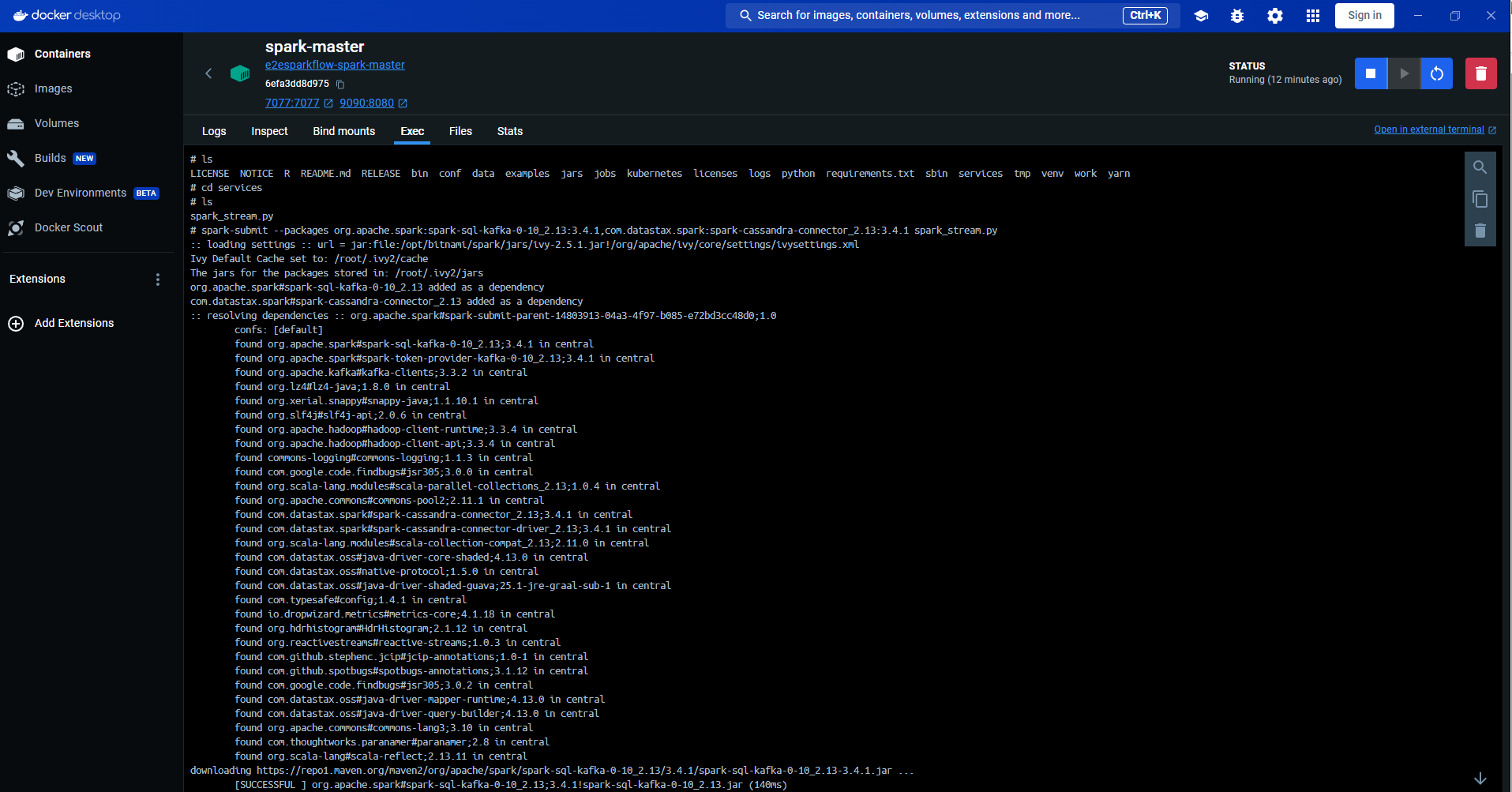The image size is (1512, 792).
Task: Click the 'spark_stream.py' file listing line
Action: tap(232, 216)
